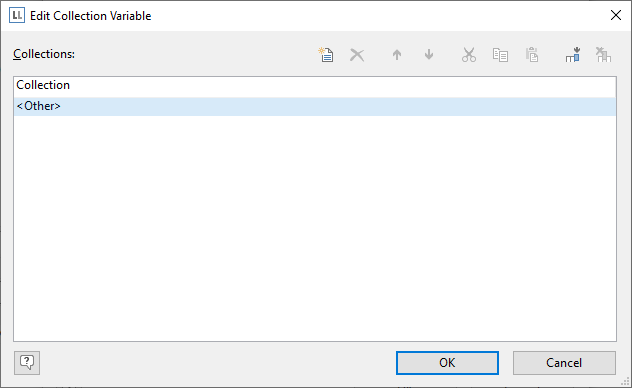This screenshot has width=632, height=388.
Task: Cut the selected collection entry
Action: (x=469, y=55)
